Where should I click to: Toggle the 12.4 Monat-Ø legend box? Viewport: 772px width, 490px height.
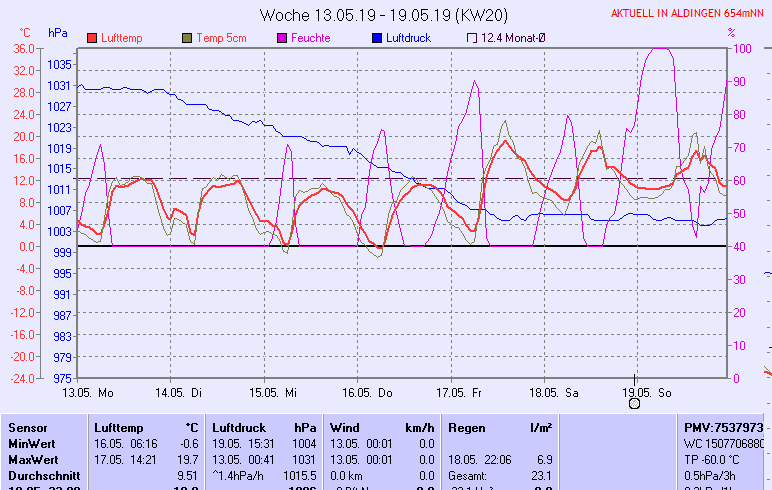pos(472,38)
